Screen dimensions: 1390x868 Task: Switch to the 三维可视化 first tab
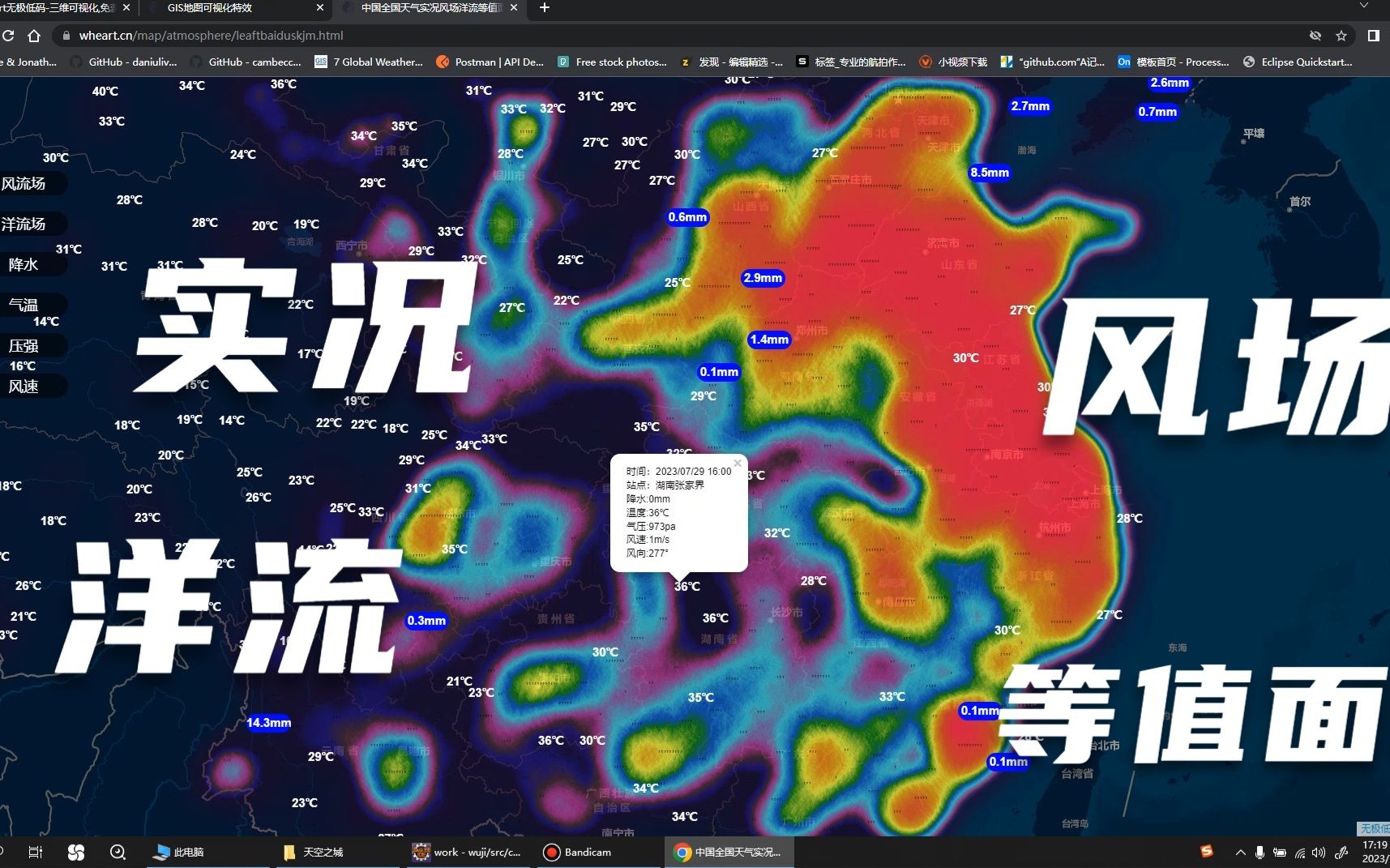(66, 7)
